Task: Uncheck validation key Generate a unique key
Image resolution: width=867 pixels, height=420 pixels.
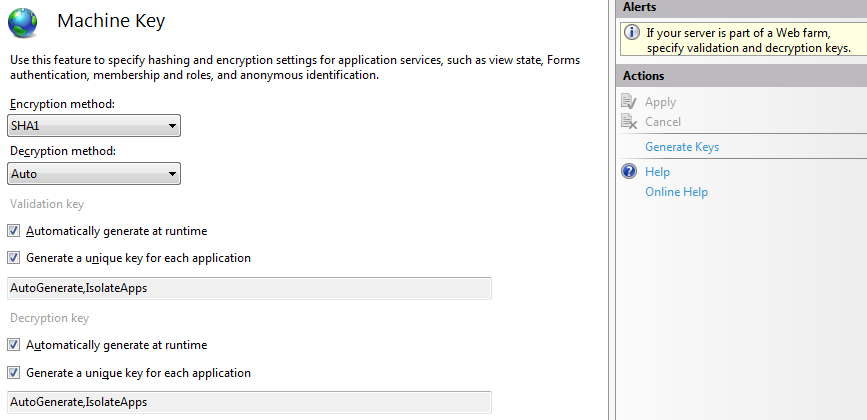Action: [x=14, y=258]
